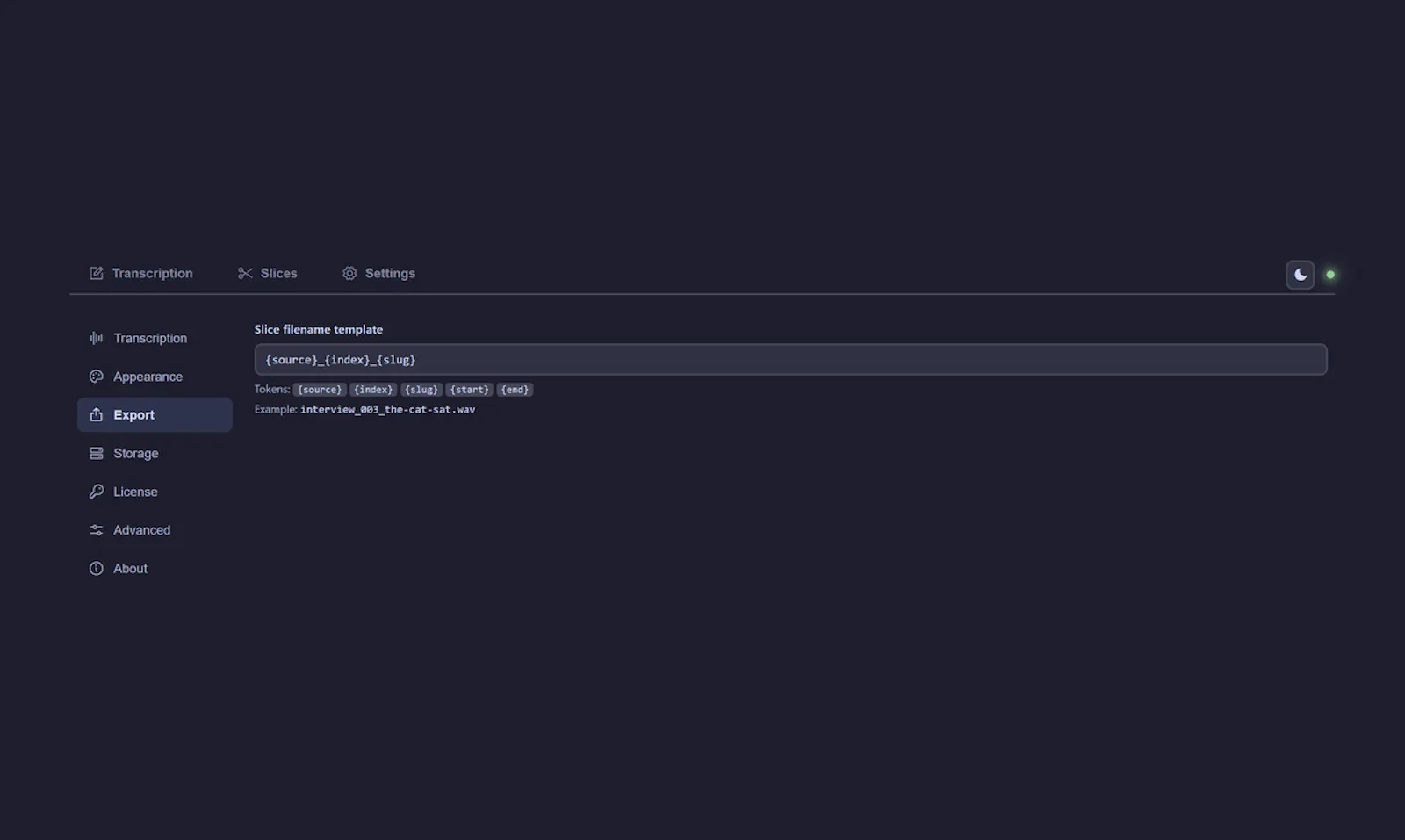The height and width of the screenshot is (840, 1405).
Task: Click the pencil-edit icon beside Transcription tab
Action: 97,273
